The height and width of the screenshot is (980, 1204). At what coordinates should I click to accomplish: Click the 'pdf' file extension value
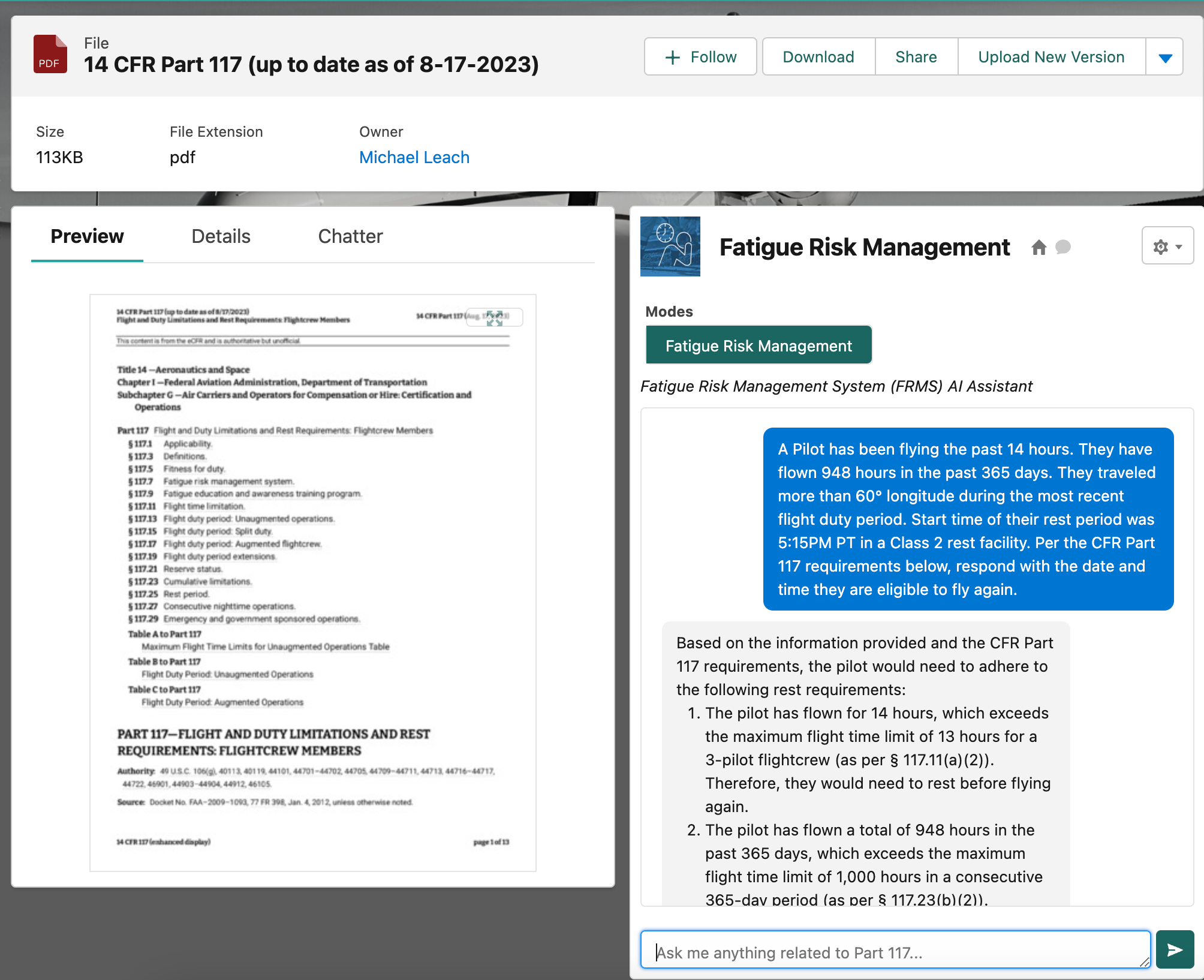(x=182, y=157)
